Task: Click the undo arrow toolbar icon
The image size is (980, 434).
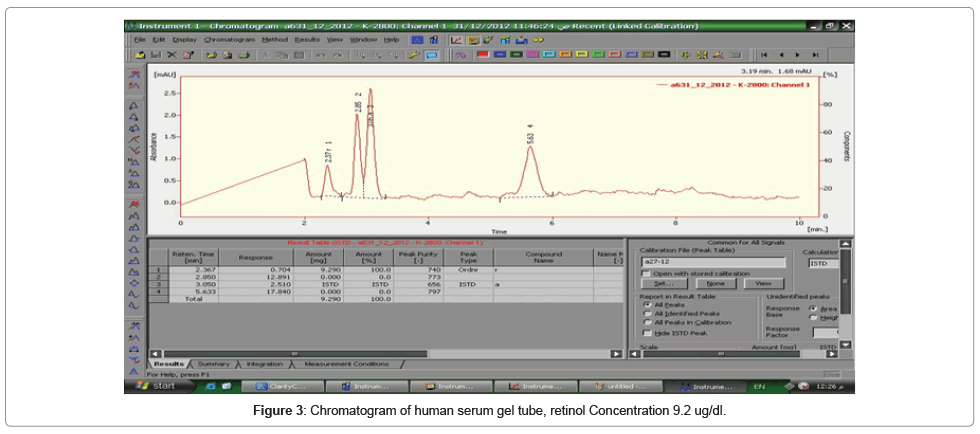Action: click(x=321, y=54)
